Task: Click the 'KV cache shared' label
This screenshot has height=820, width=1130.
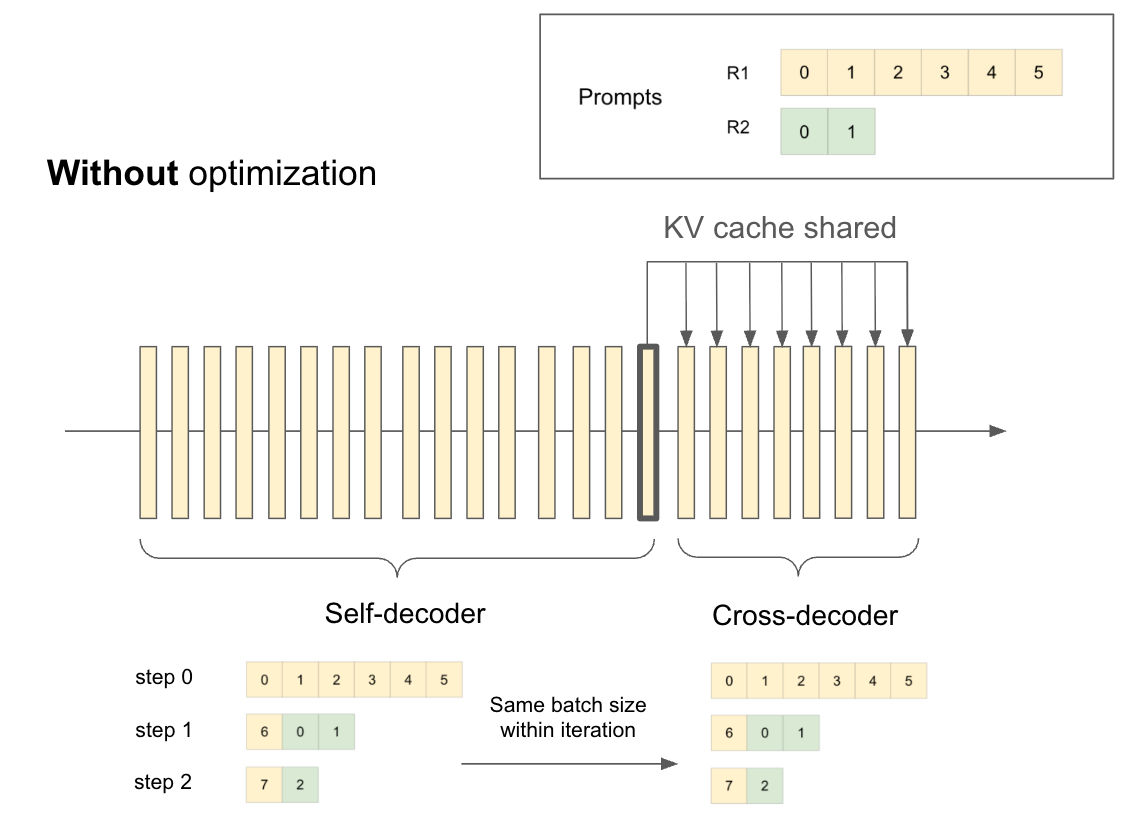Action: (x=780, y=228)
